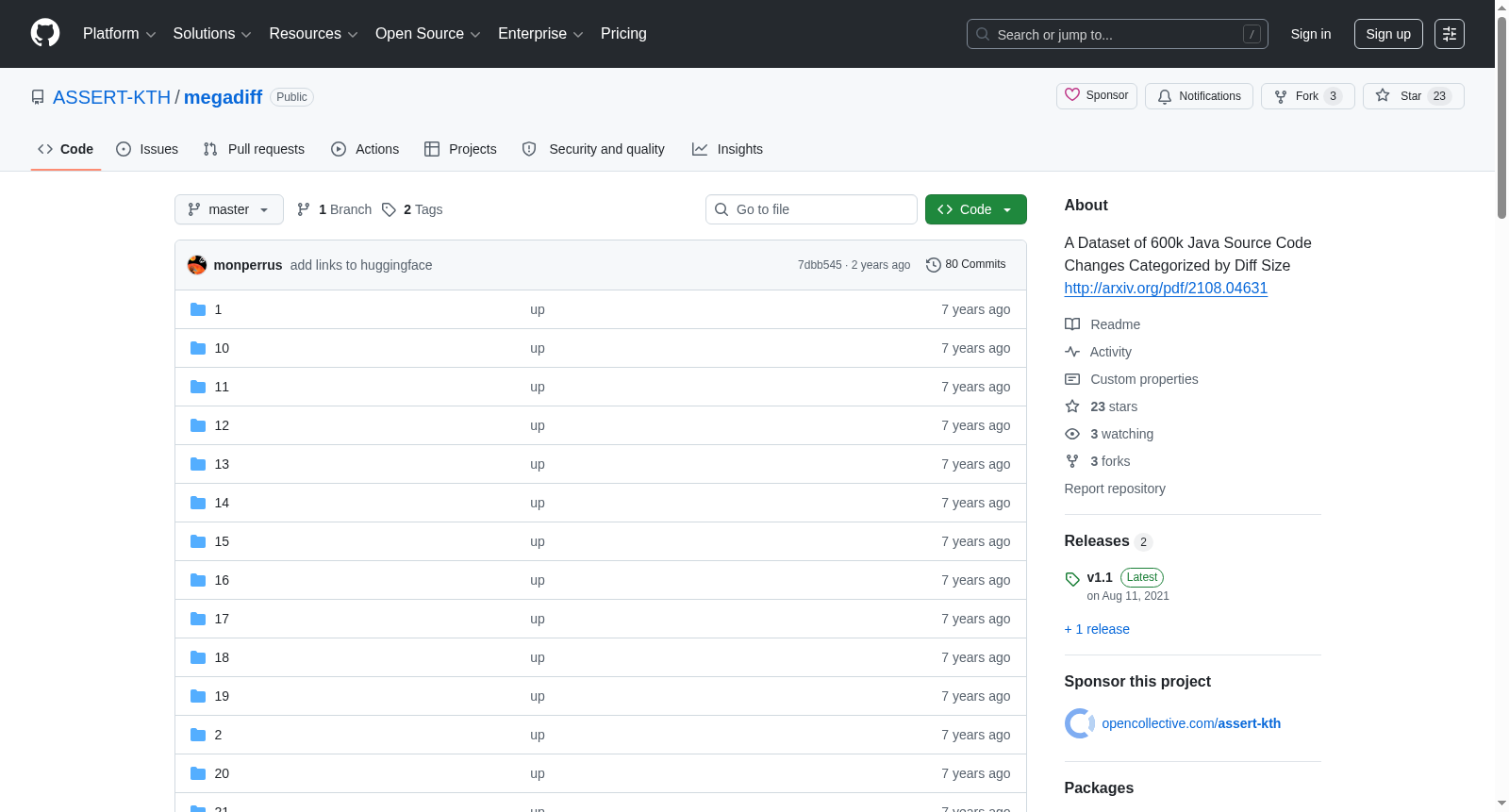Open the megadiff repository link

point(223,97)
